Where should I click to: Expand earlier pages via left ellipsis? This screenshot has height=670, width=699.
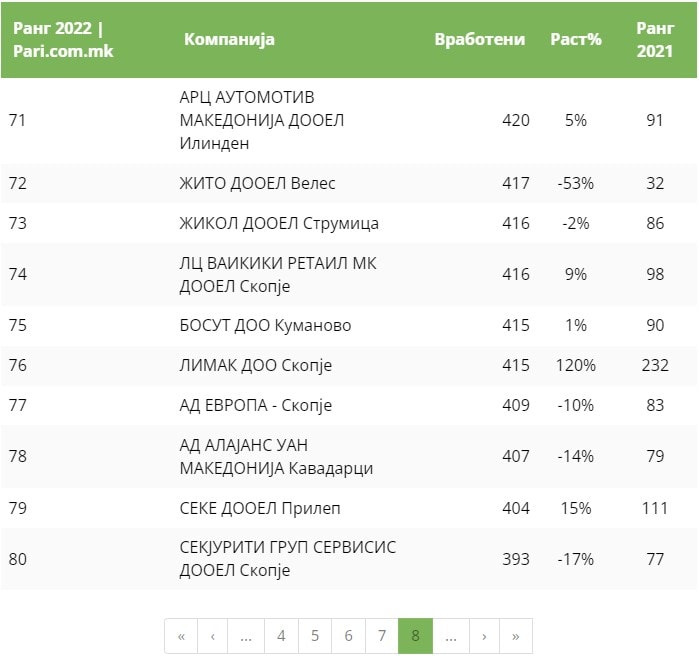pyautogui.click(x=246, y=636)
